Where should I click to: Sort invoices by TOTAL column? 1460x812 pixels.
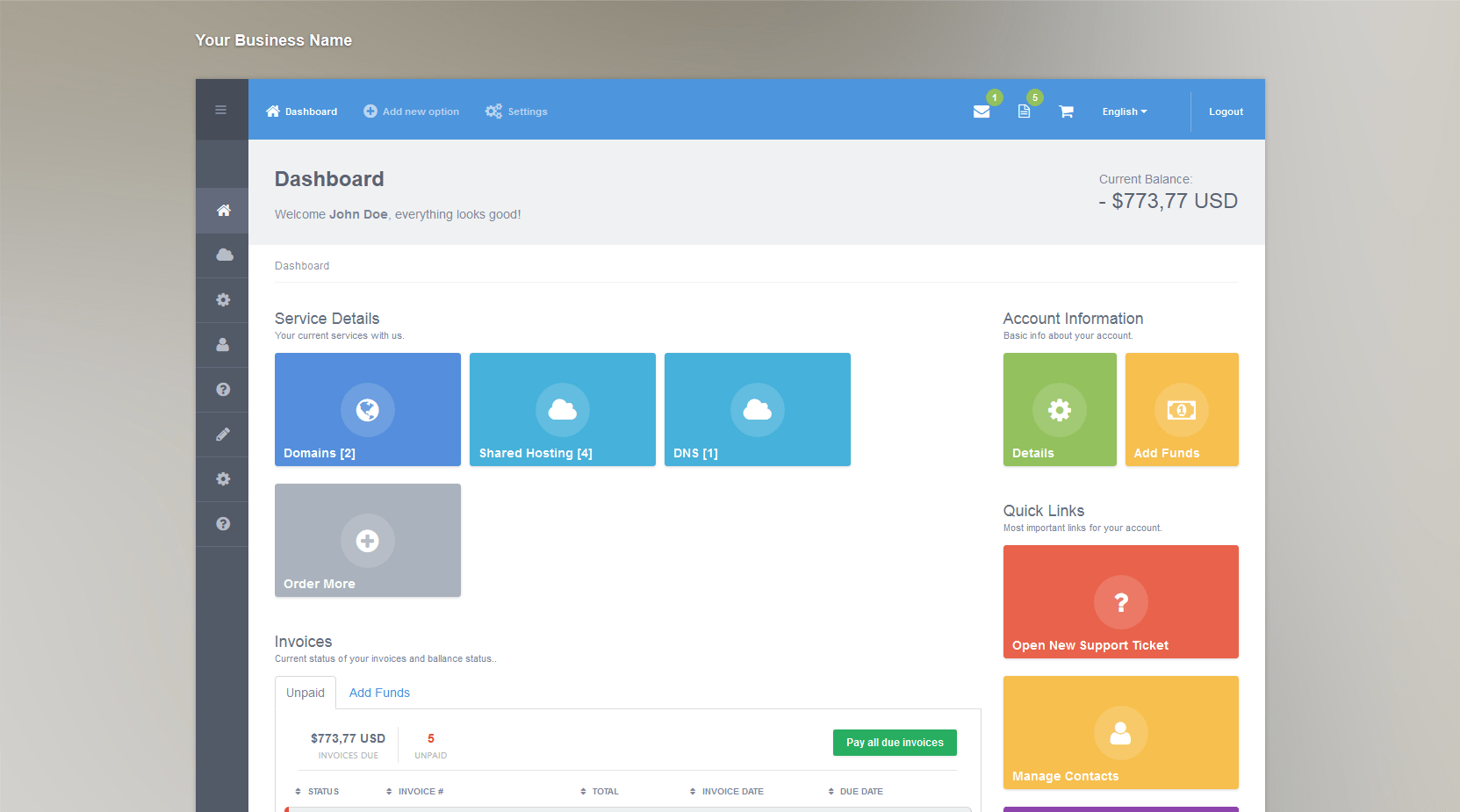coord(600,792)
